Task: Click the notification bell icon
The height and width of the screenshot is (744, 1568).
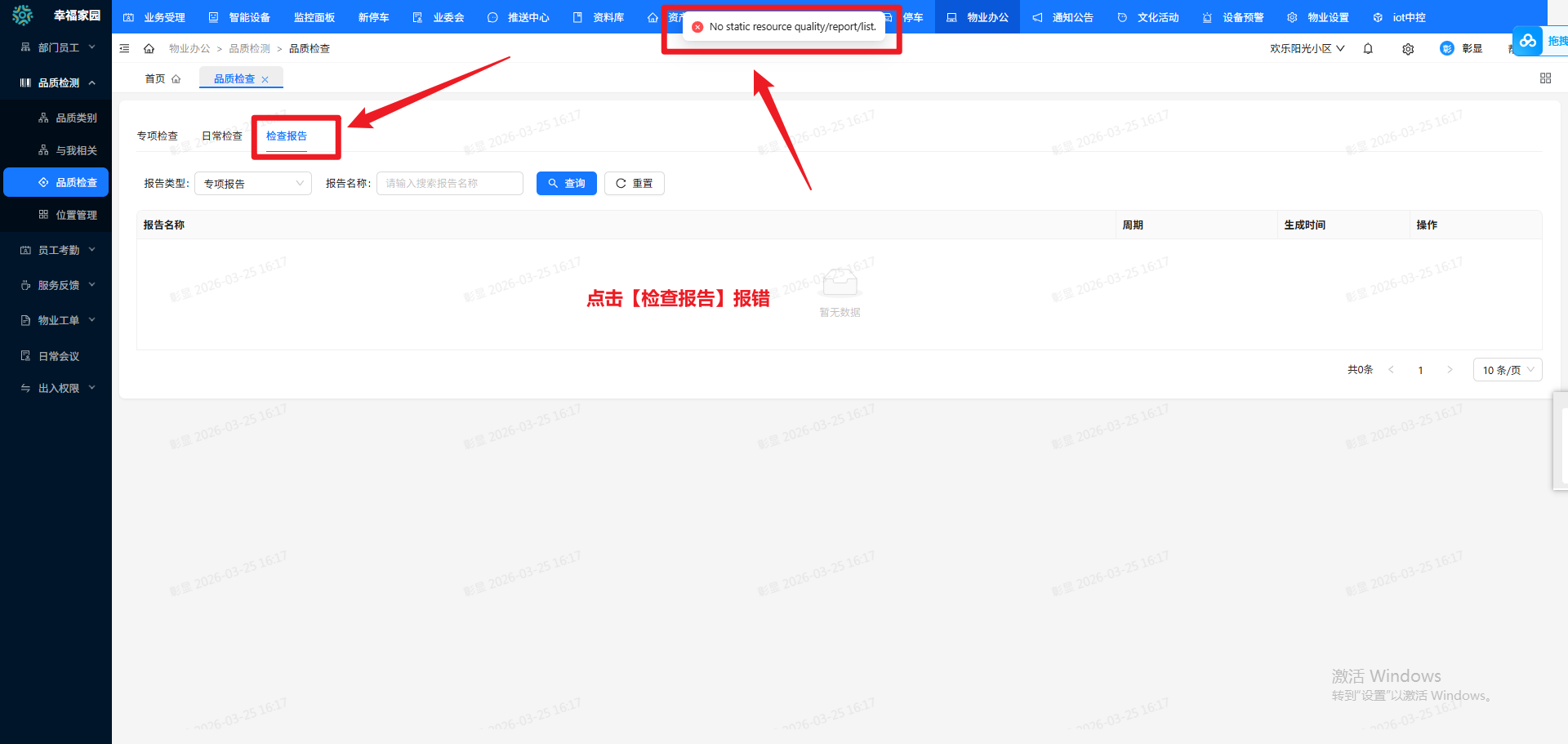Action: (x=1368, y=49)
